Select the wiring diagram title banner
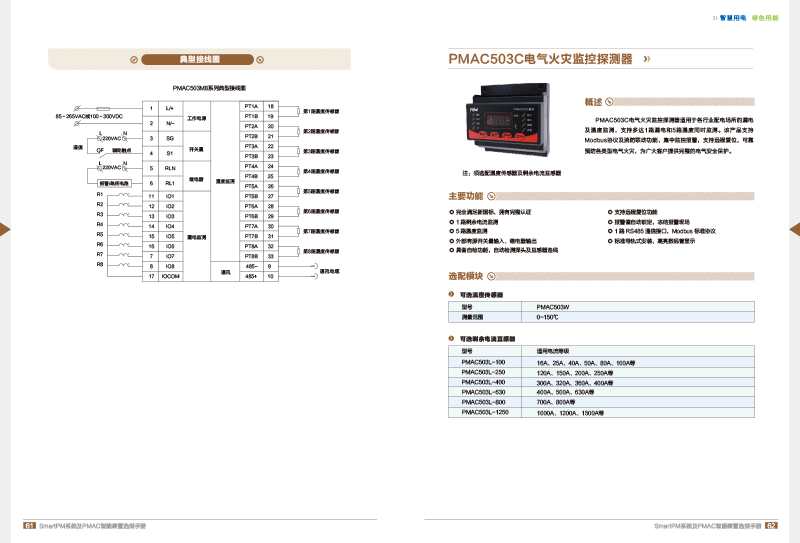The width and height of the screenshot is (800, 543). click(x=204, y=60)
